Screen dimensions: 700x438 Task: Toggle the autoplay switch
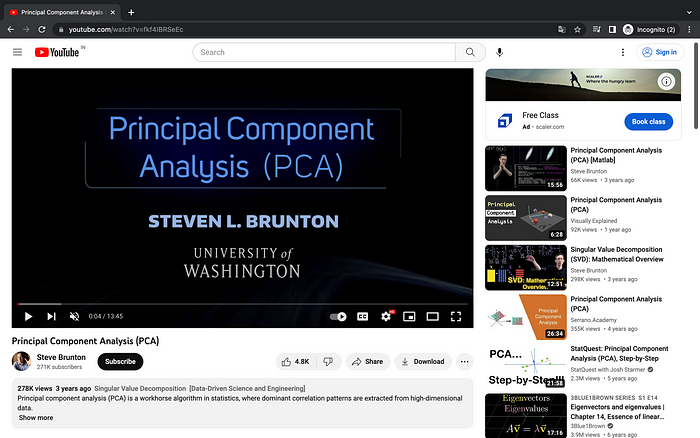338,317
